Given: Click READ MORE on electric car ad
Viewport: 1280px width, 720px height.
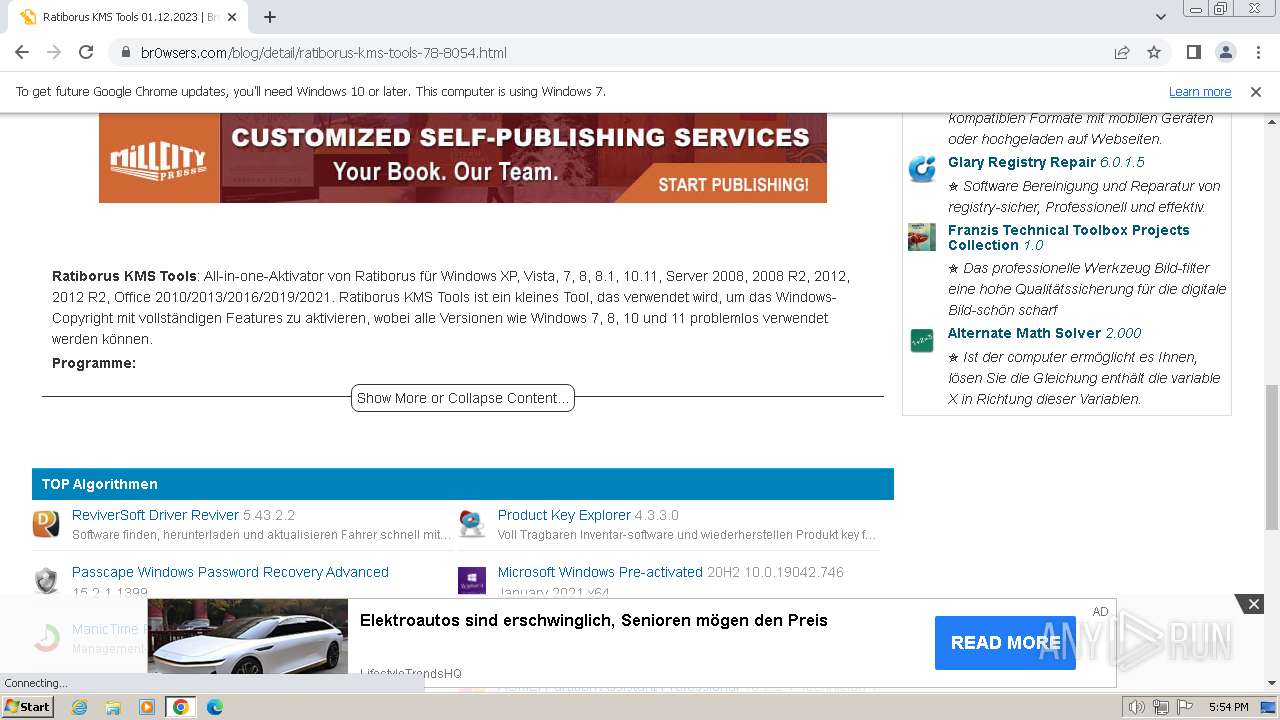Looking at the screenshot, I should point(1005,643).
